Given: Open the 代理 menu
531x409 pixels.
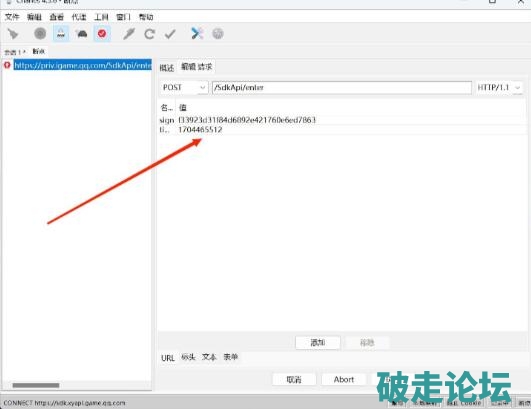Looking at the screenshot, I should 79,17.
